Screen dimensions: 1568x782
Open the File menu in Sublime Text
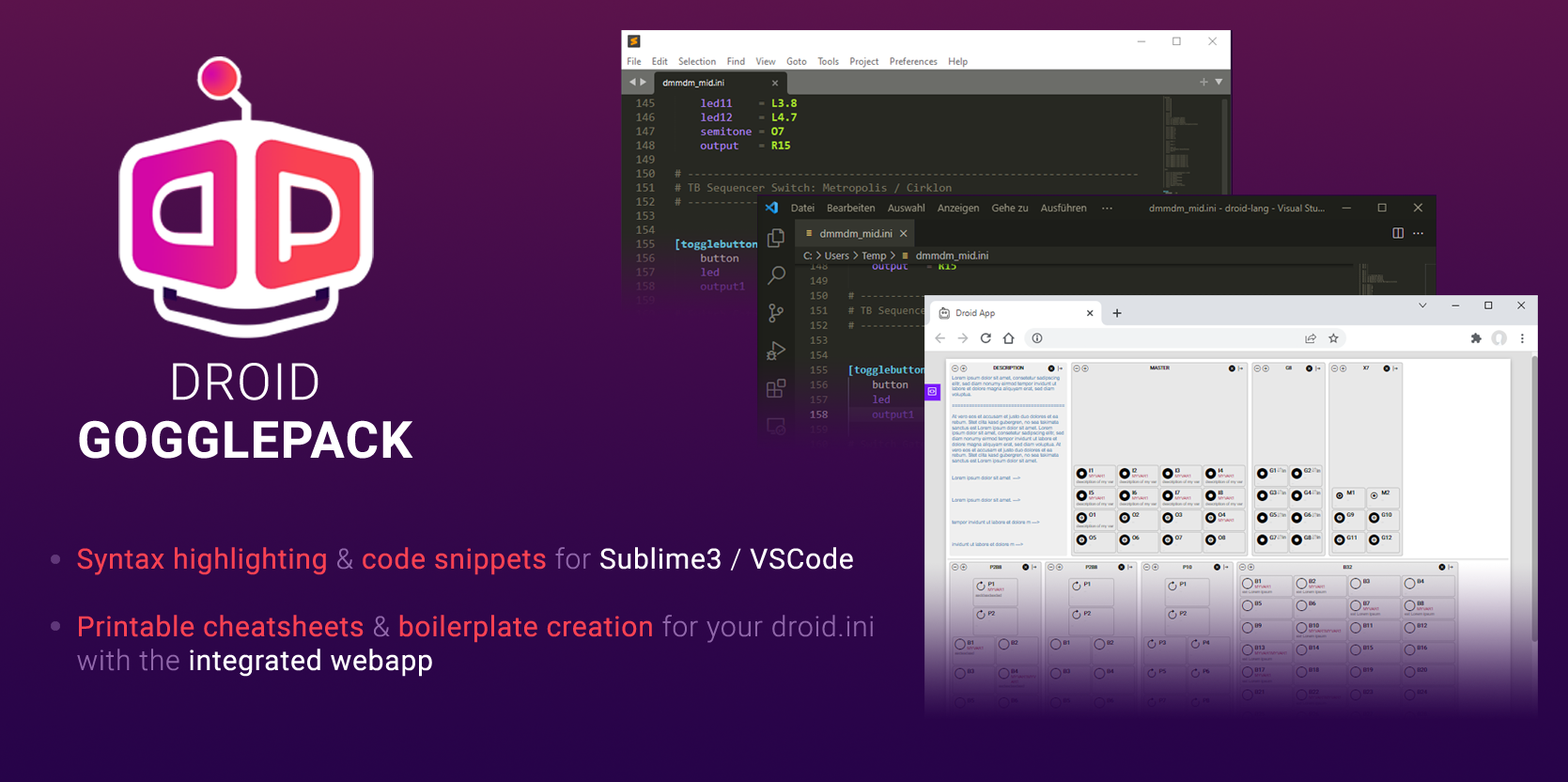(634, 61)
